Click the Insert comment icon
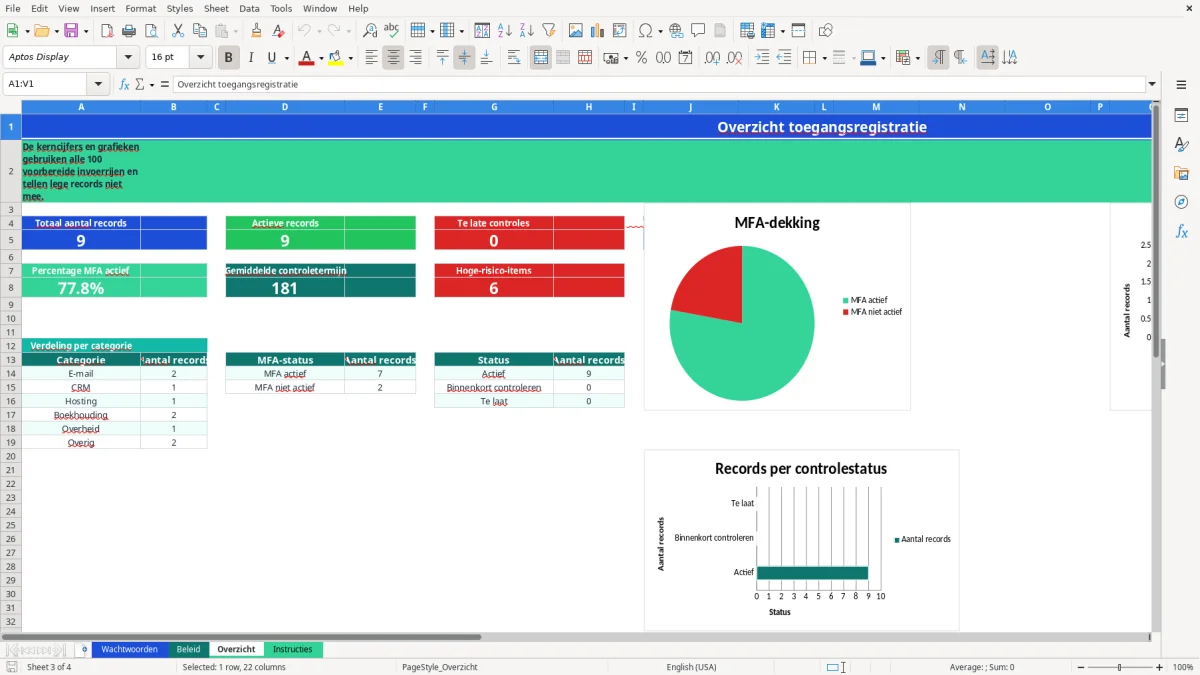This screenshot has width=1200, height=675. click(697, 31)
